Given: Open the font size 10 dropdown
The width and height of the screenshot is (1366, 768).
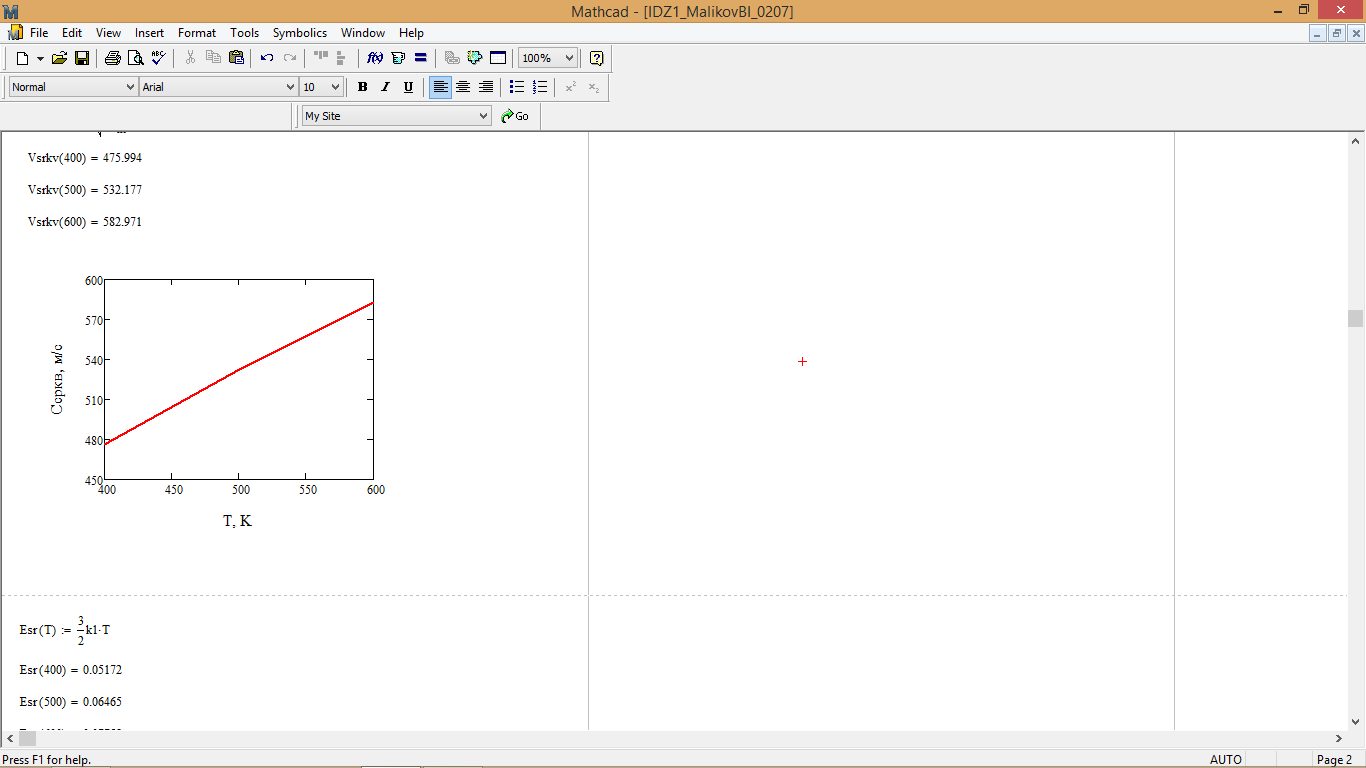Looking at the screenshot, I should click(x=335, y=87).
